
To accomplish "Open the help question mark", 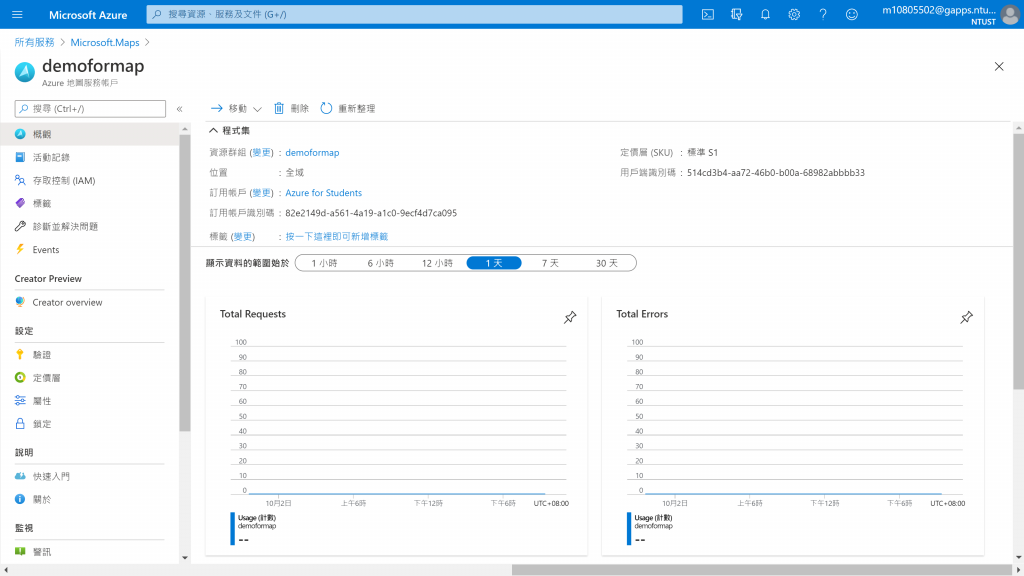I will [x=823, y=14].
